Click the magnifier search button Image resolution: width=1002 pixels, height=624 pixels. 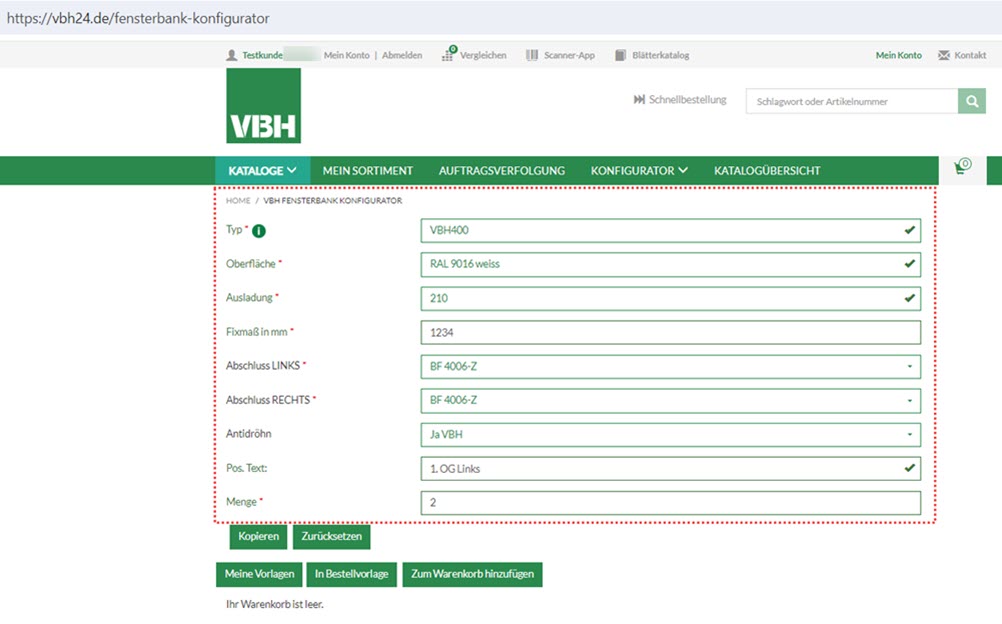pos(972,101)
